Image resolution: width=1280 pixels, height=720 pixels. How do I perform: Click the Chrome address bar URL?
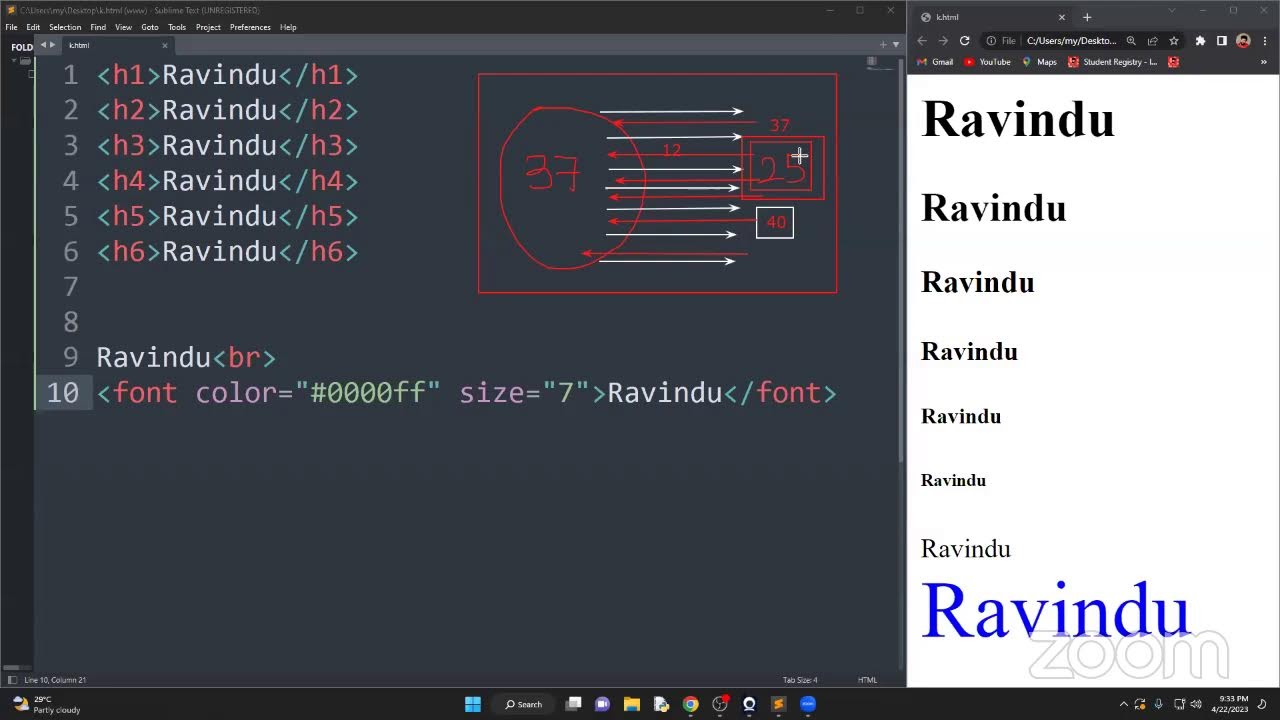point(1071,41)
